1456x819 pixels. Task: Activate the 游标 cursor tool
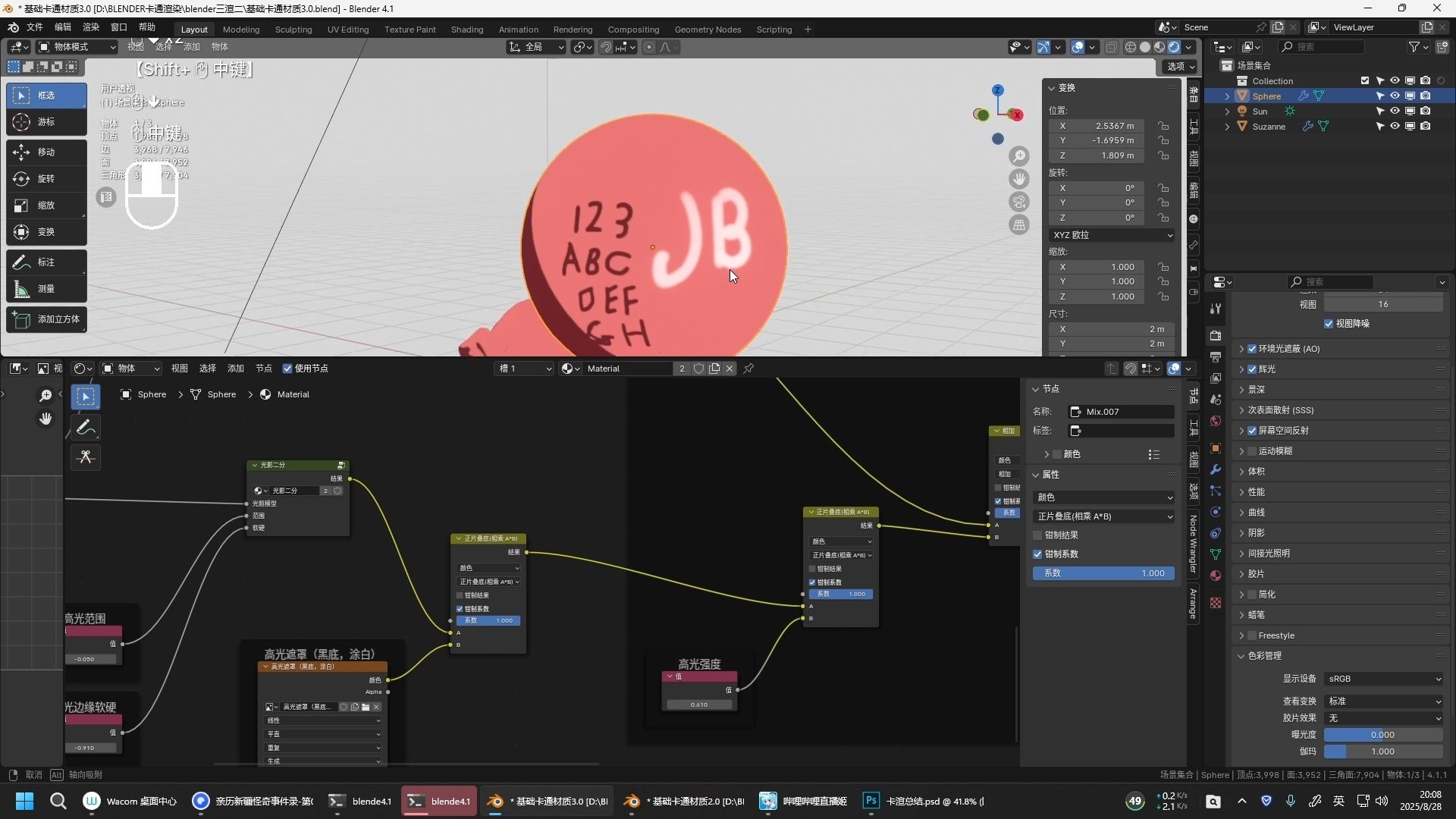coord(46,122)
